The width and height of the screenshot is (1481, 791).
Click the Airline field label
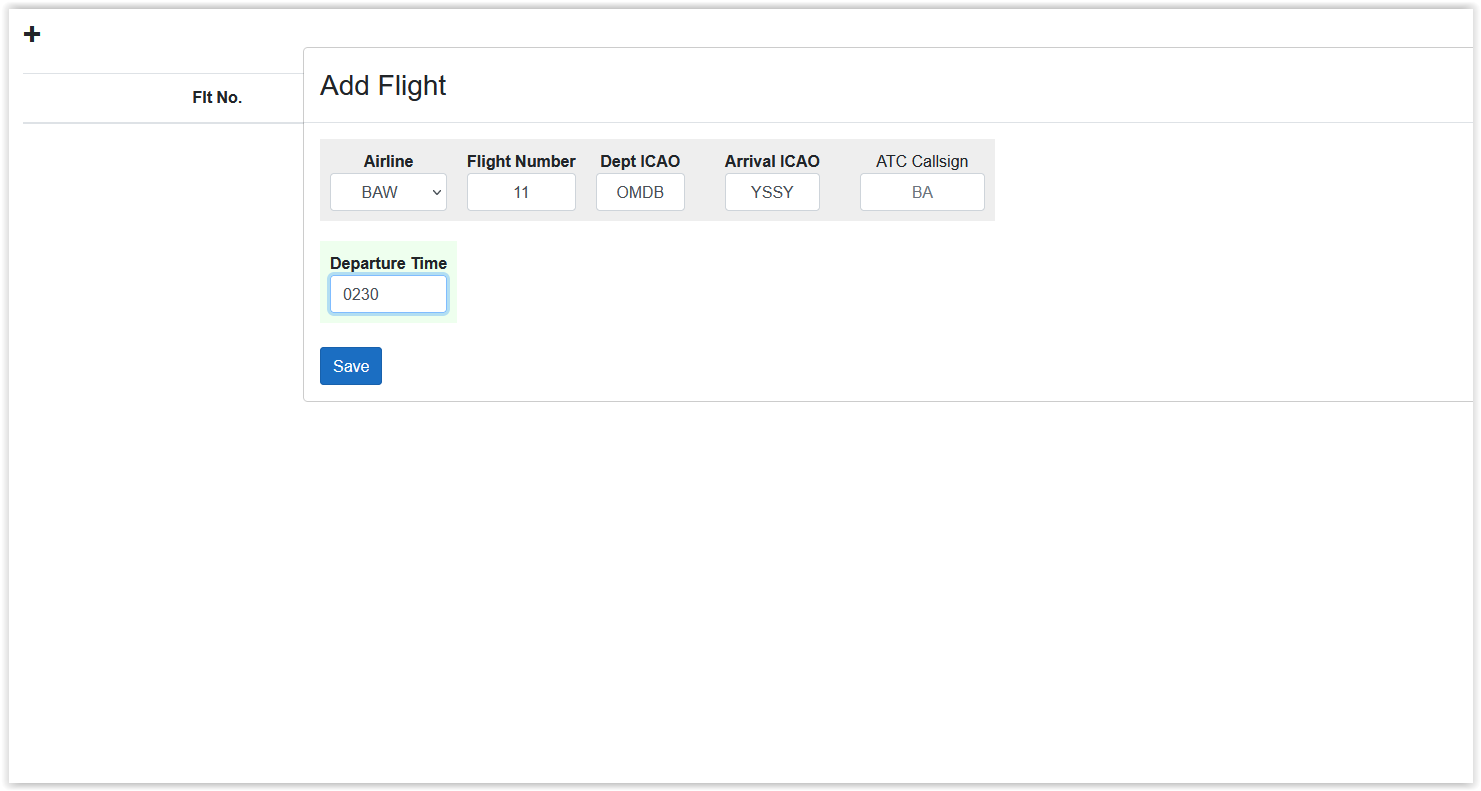[x=388, y=161]
